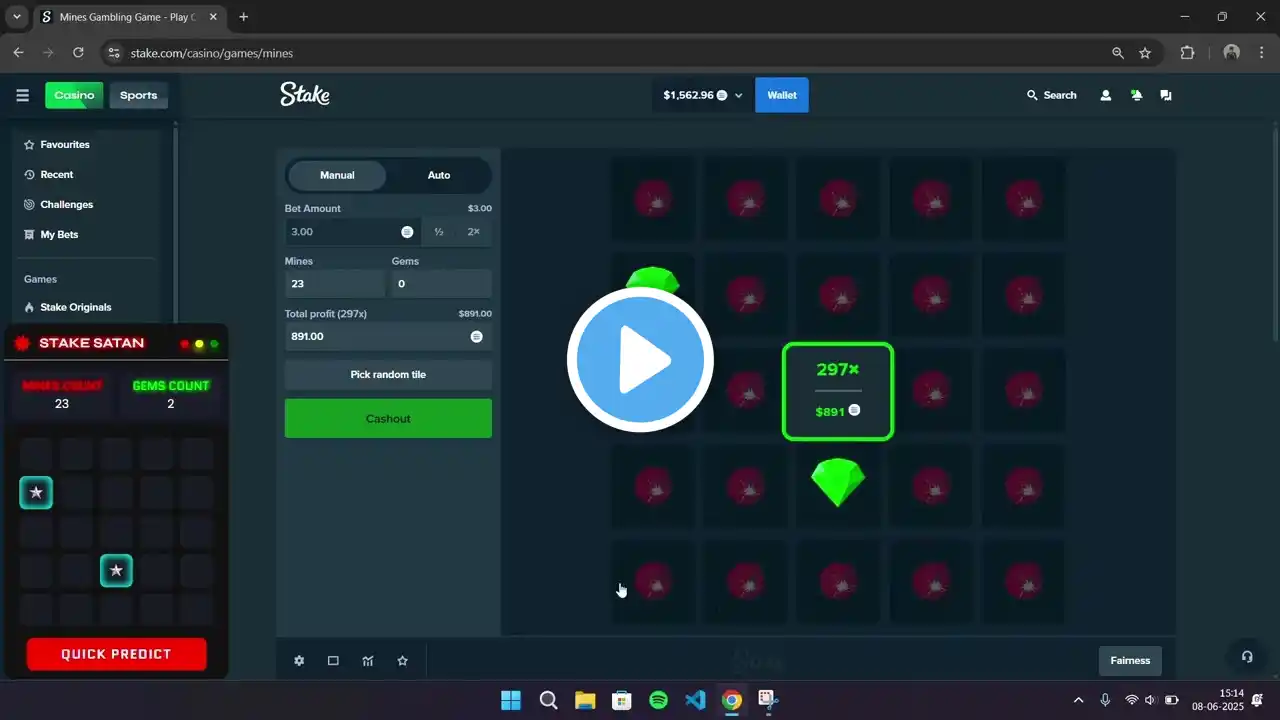The width and height of the screenshot is (1280, 720).
Task: Open Spotify from taskbar
Action: [x=658, y=700]
